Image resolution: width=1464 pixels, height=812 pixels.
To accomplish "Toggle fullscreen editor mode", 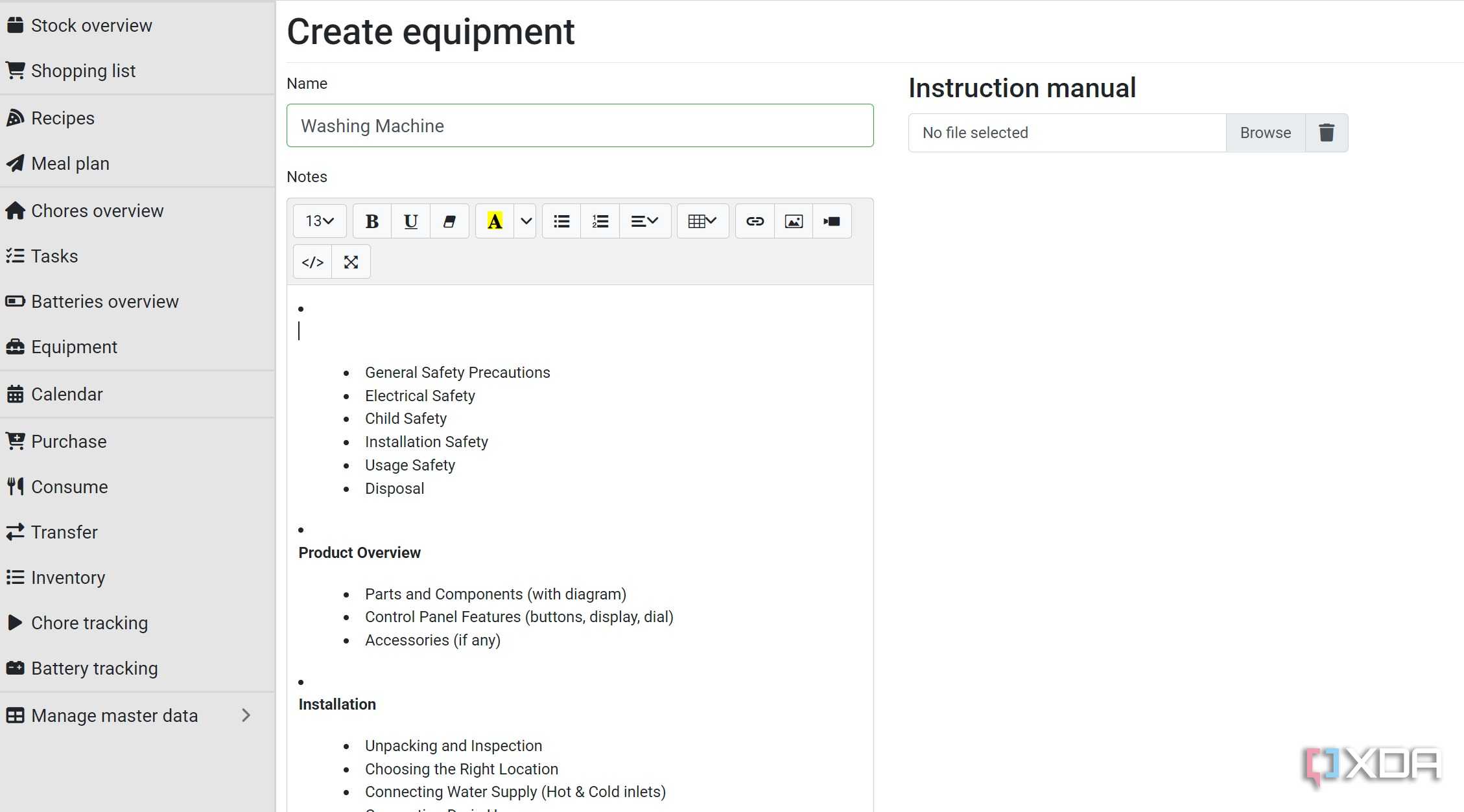I will (351, 262).
